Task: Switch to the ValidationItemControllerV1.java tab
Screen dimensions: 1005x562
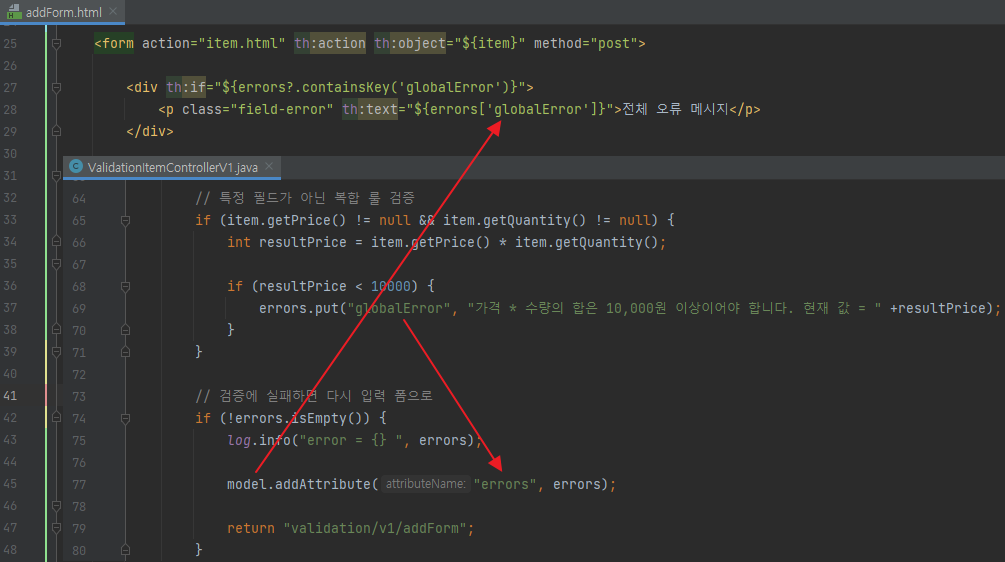Action: [x=172, y=167]
